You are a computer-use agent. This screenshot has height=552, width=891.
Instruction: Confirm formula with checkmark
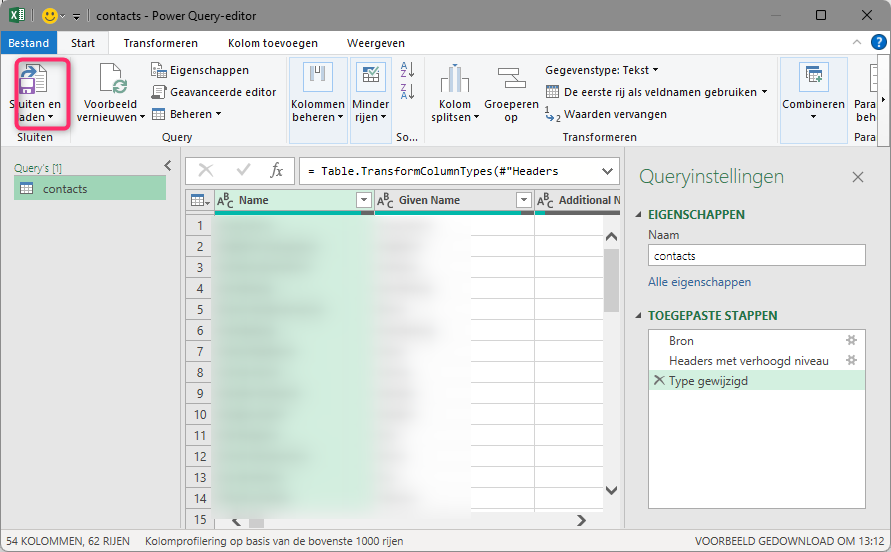(x=243, y=171)
